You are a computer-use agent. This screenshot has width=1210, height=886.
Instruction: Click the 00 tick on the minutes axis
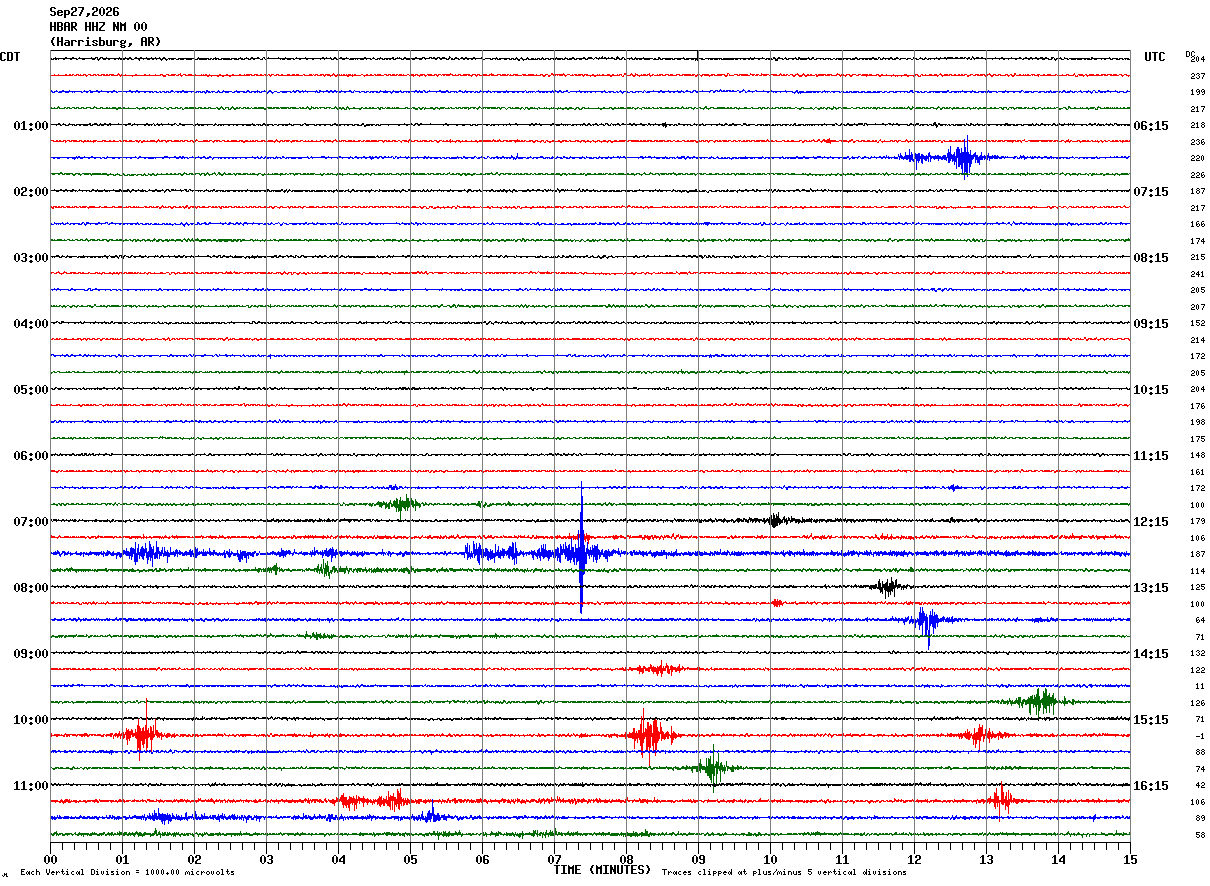point(50,859)
